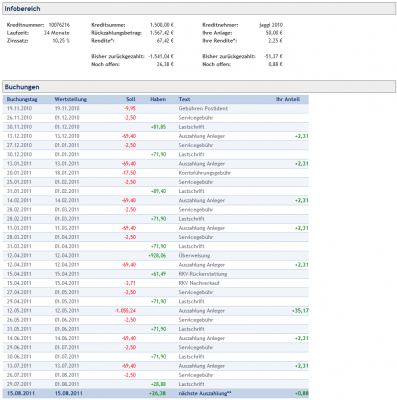397x400 pixels.
Task: Select the -17,50 Soll amount
Action: [x=129, y=173]
